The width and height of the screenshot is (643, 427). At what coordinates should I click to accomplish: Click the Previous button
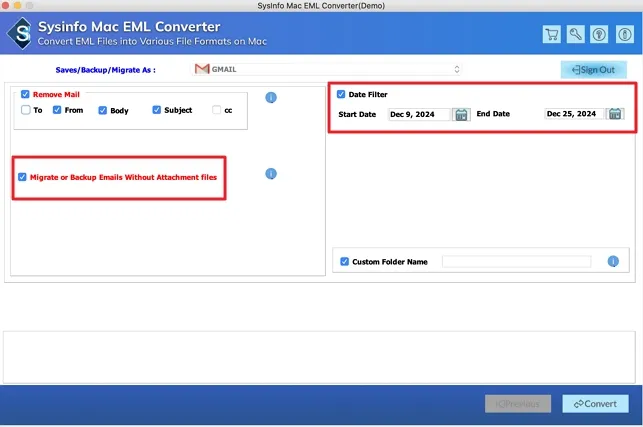coord(518,404)
